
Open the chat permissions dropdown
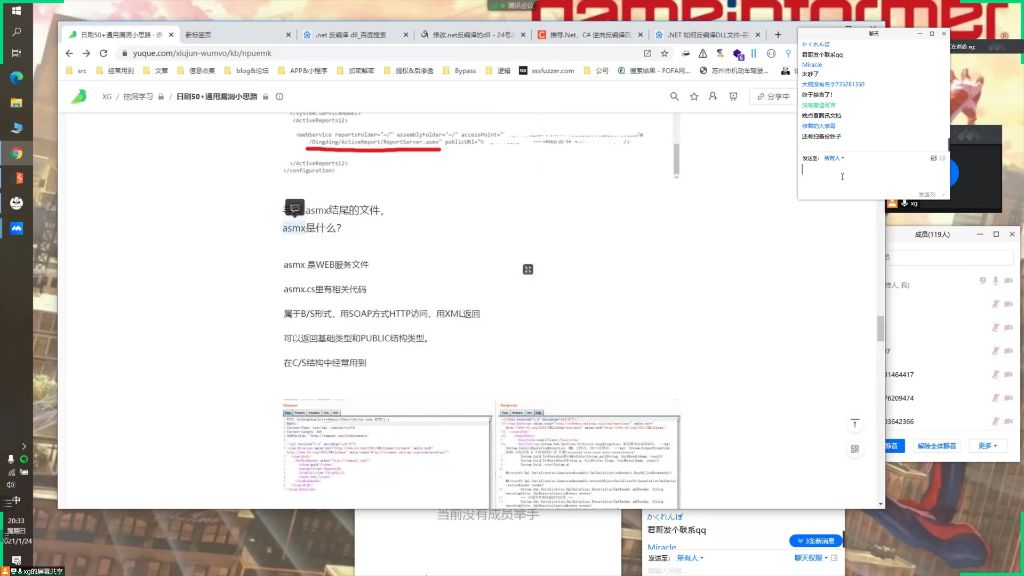tap(811, 558)
